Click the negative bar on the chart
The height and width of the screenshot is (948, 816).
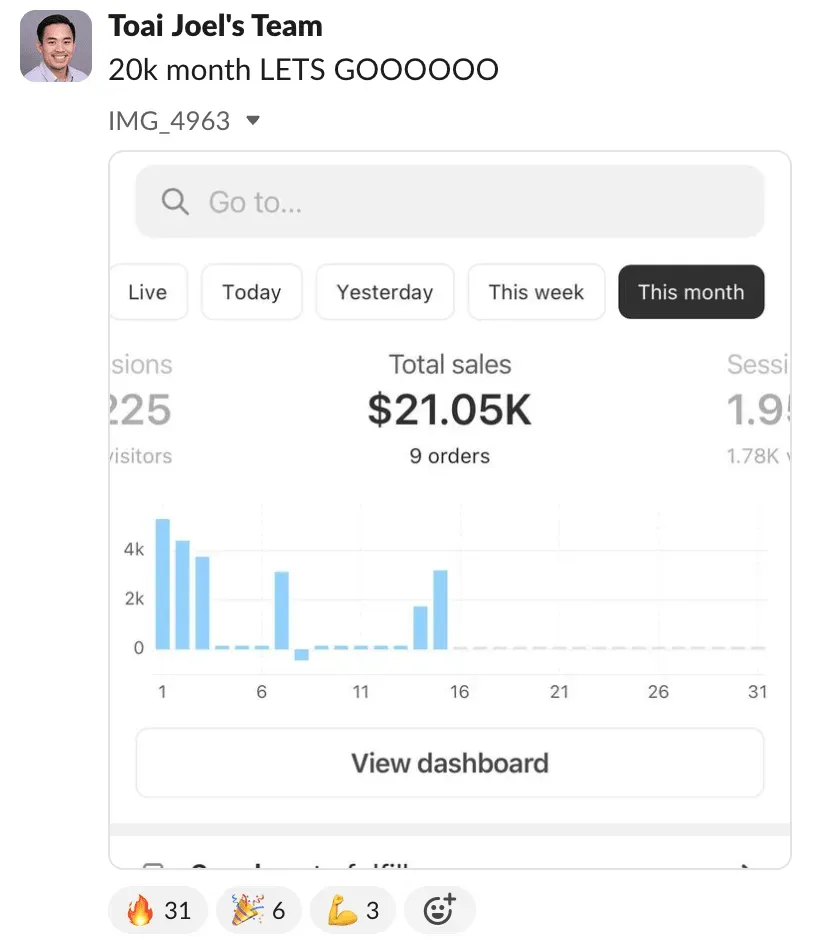[302, 654]
